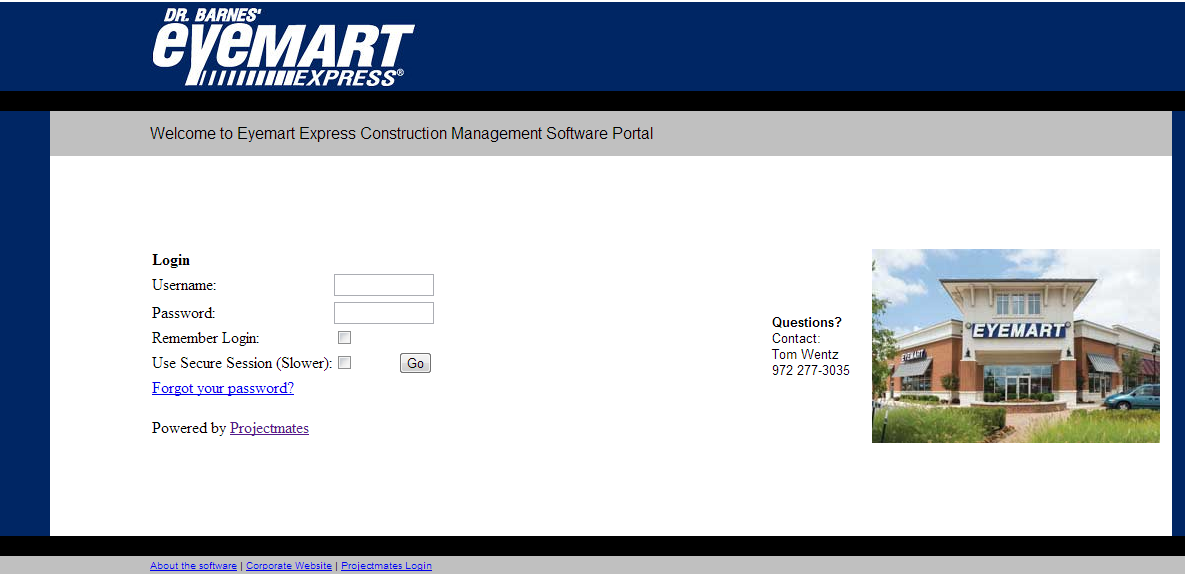
Task: Tick the Use Secure Session checkbox
Action: click(x=345, y=363)
